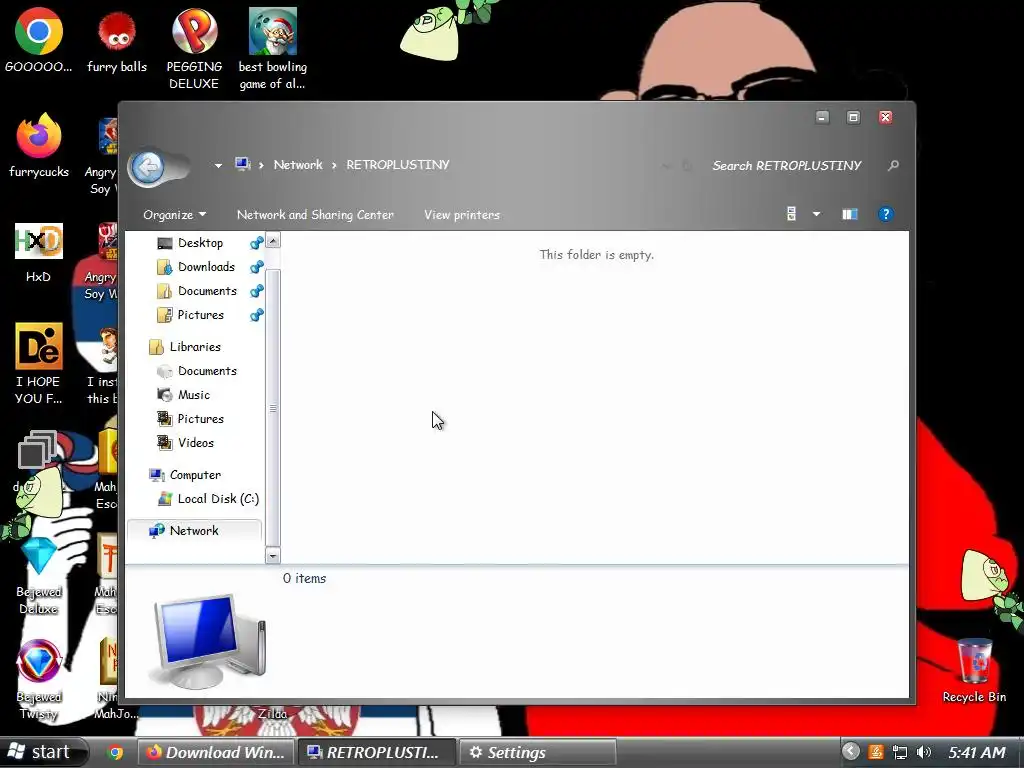Open the best bowling game desktop icon

coord(272,49)
